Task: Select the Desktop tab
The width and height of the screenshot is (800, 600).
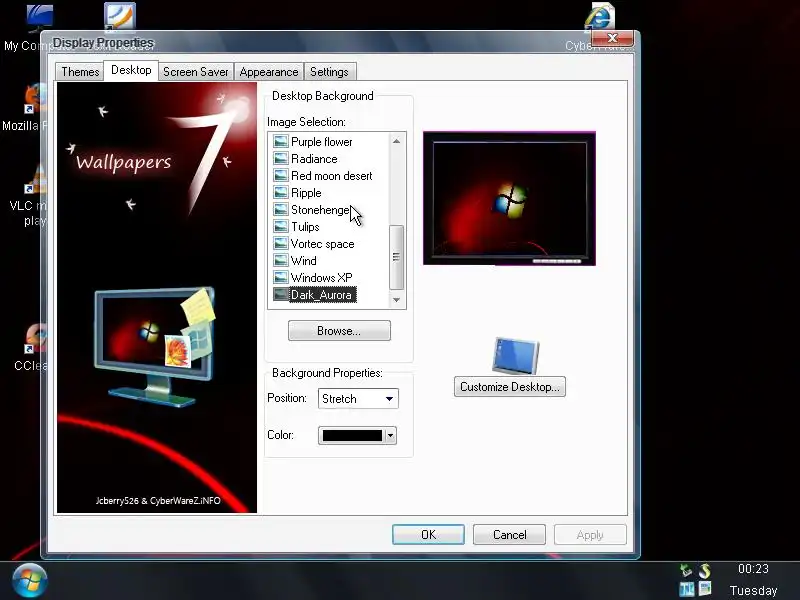Action: point(131,70)
